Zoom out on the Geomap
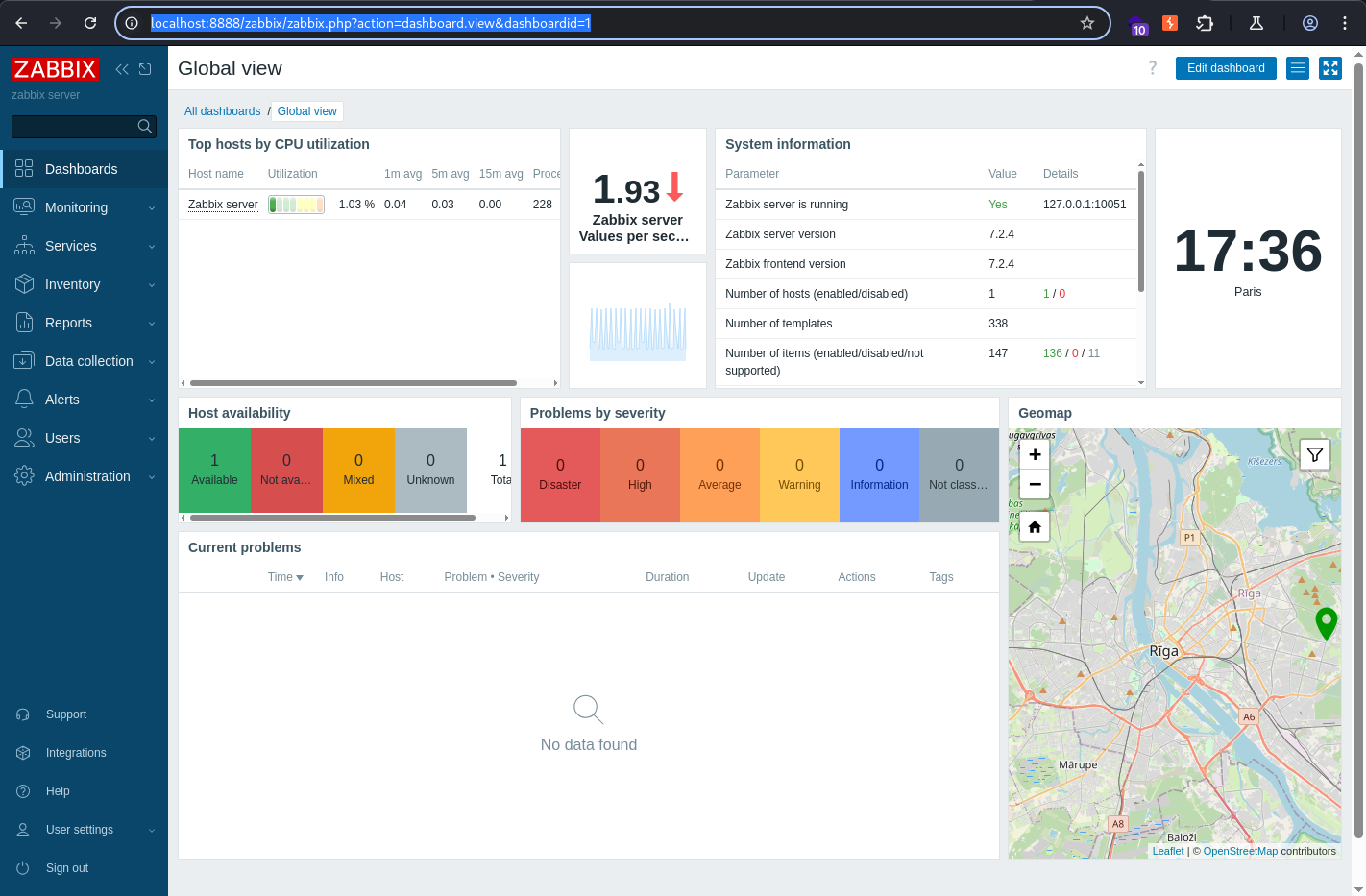The height and width of the screenshot is (896, 1366). click(x=1035, y=484)
